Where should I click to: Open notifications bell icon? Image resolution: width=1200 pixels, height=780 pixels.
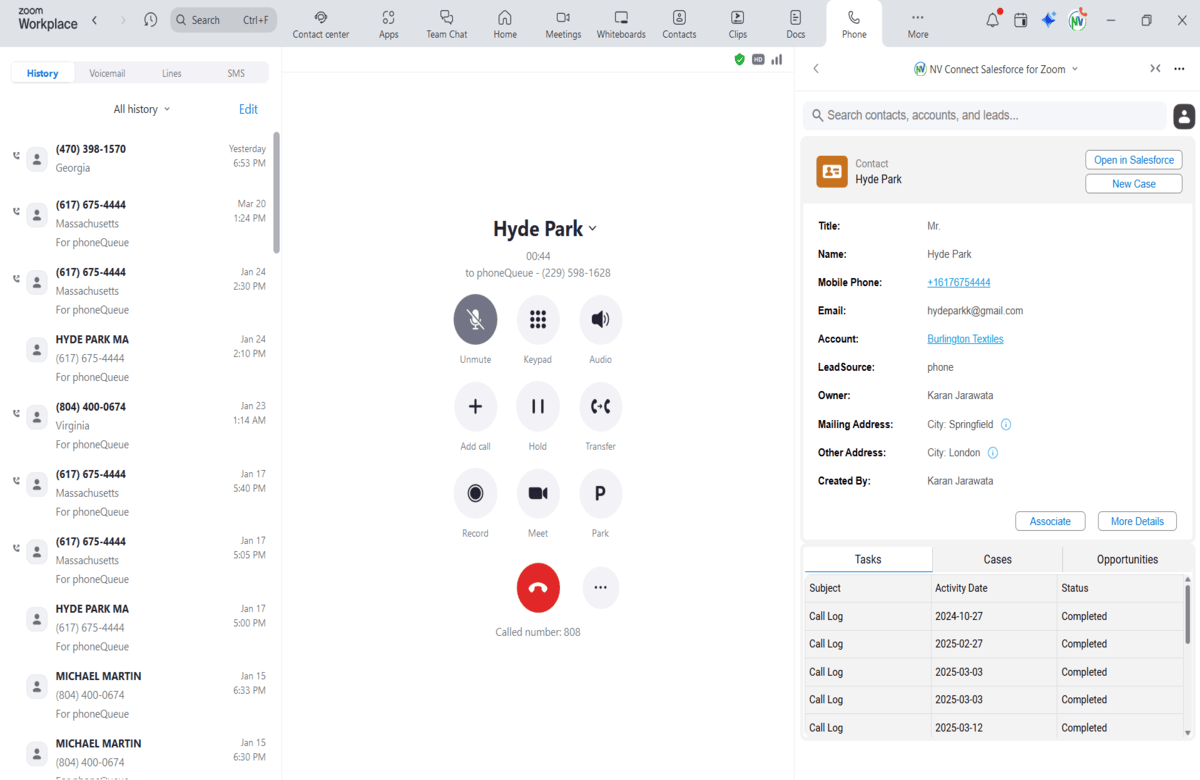point(992,20)
